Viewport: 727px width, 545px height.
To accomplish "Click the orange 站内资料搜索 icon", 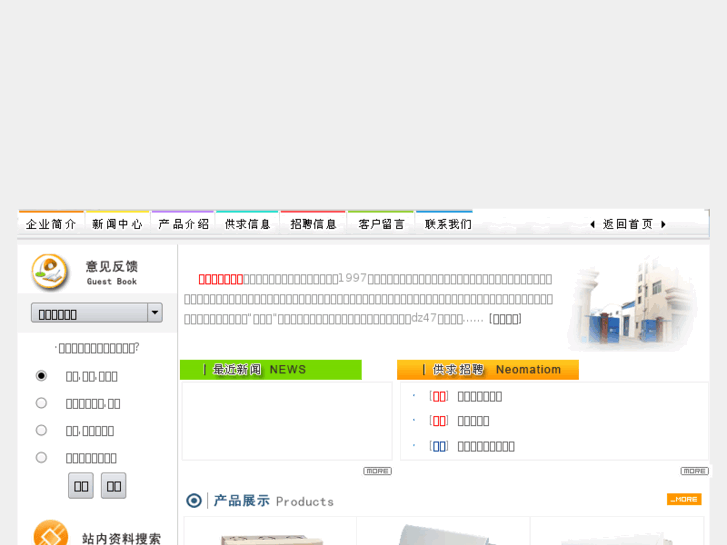I will pyautogui.click(x=51, y=533).
